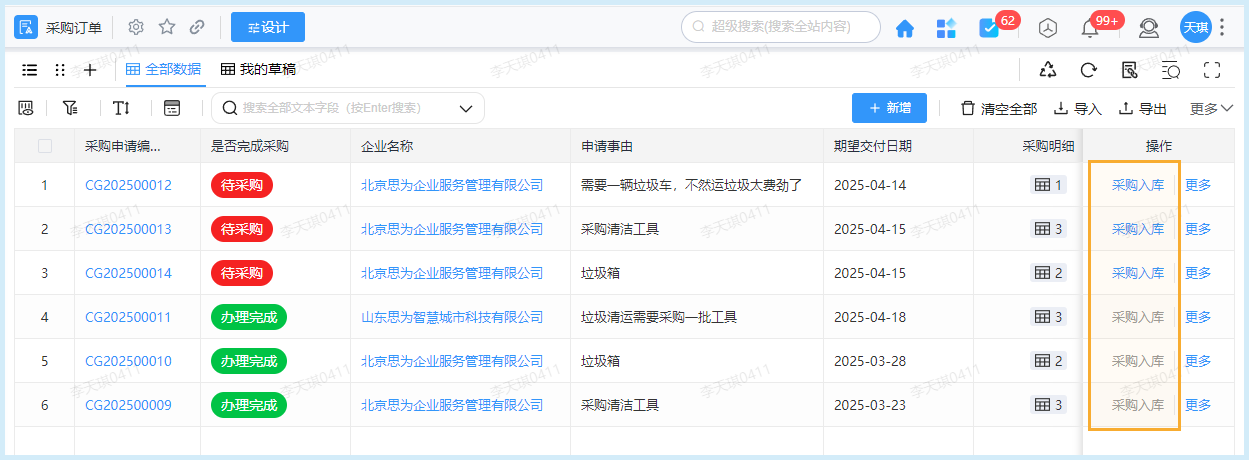Screen dimensions: 1249x460
Task: Click the list view icon
Action: pyautogui.click(x=30, y=70)
